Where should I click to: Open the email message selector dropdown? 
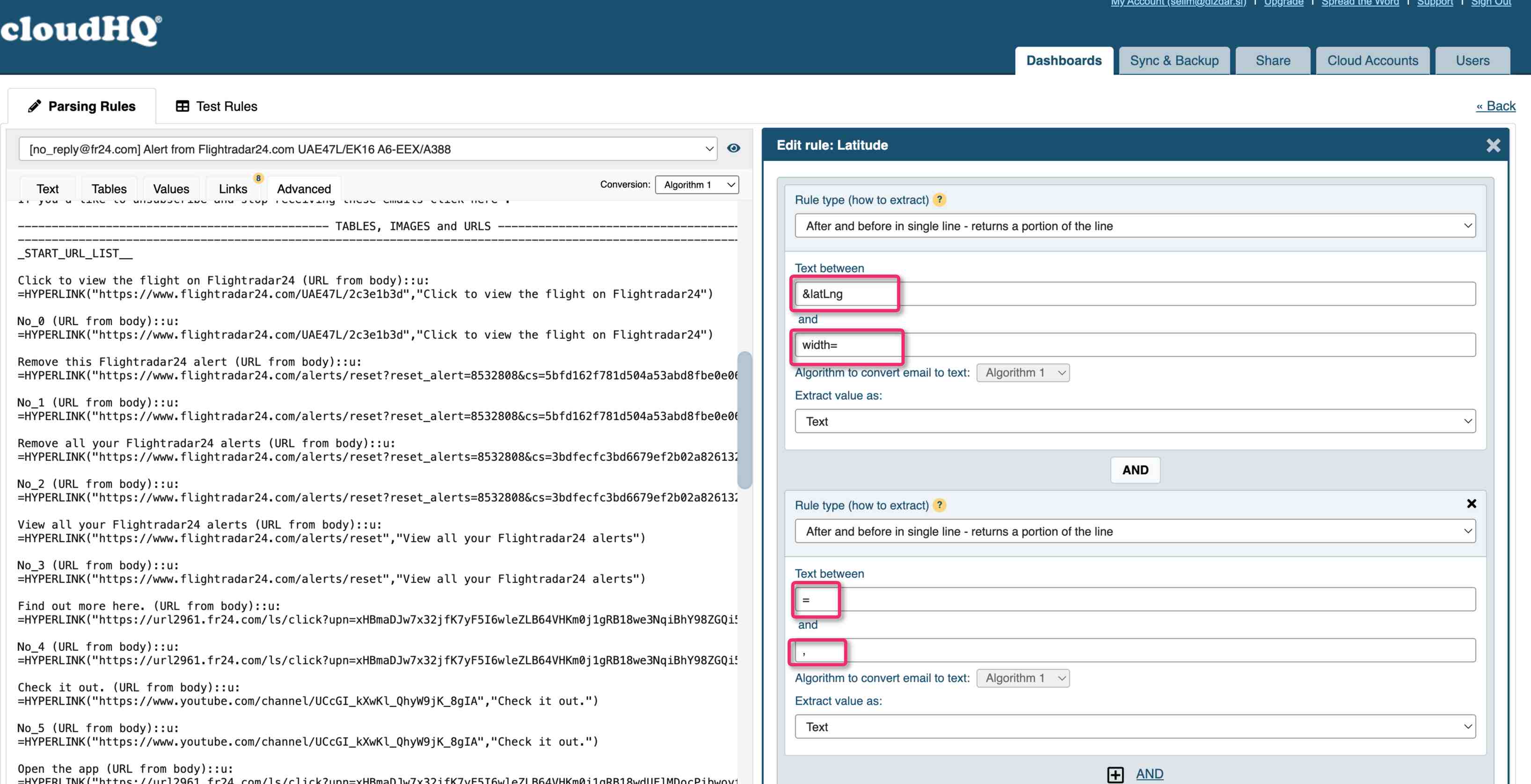pyautogui.click(x=368, y=149)
